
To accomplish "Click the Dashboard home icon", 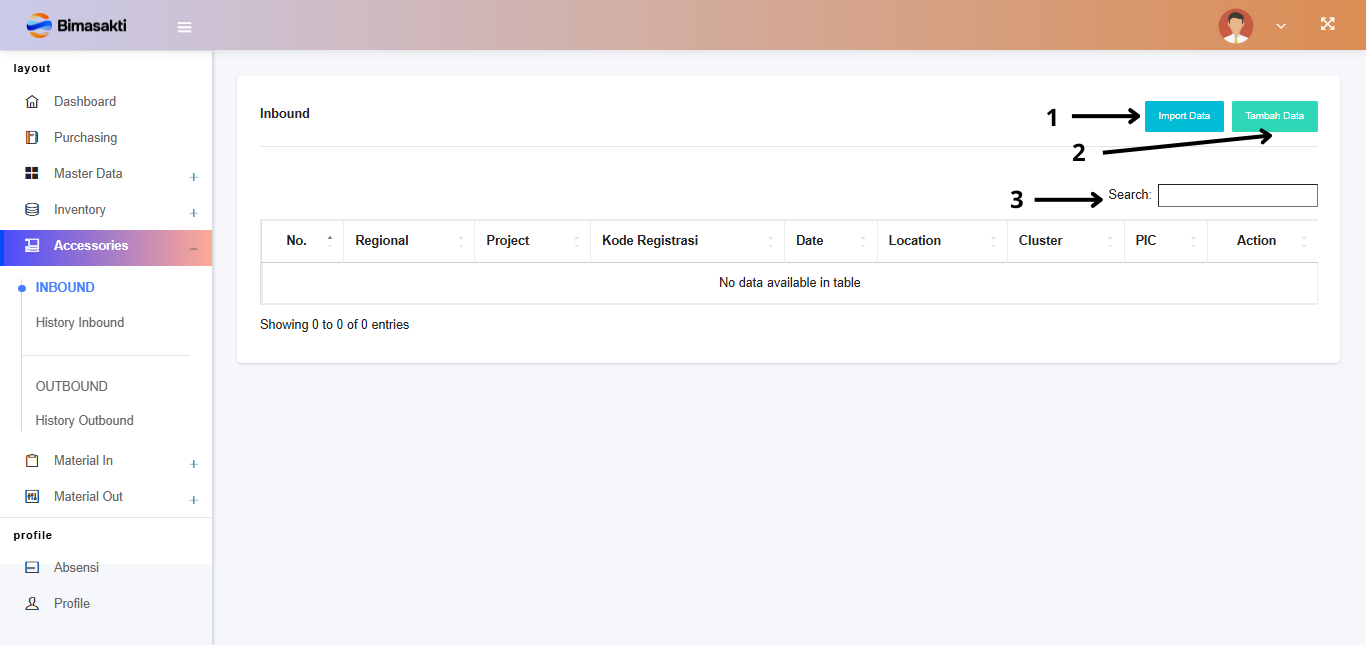I will pyautogui.click(x=32, y=102).
